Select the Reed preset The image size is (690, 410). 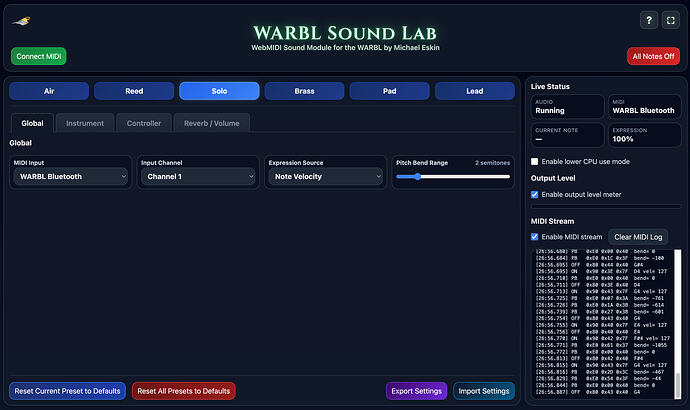pyautogui.click(x=134, y=91)
